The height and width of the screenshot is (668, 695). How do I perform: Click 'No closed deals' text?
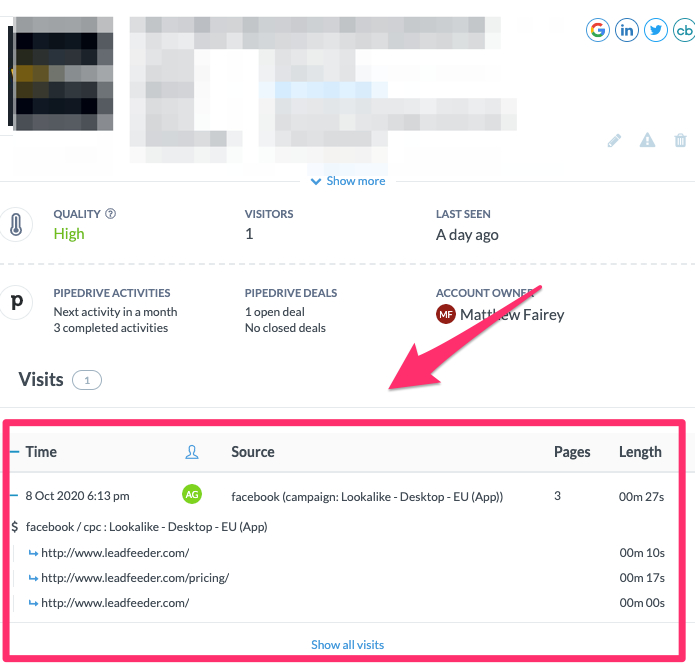coord(285,328)
